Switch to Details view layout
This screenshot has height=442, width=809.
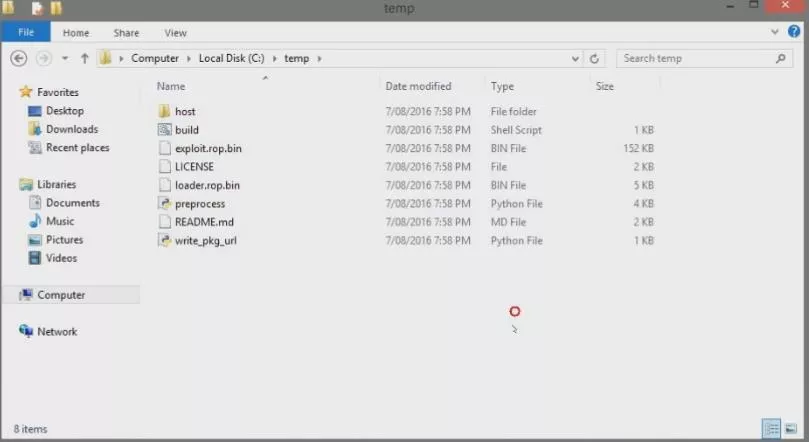771,429
